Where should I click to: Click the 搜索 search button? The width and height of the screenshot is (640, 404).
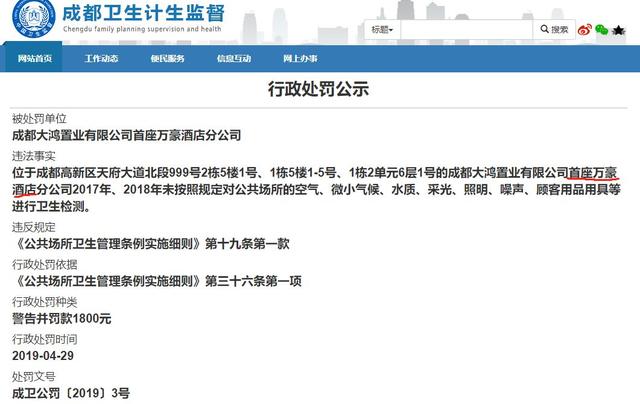coord(554,30)
